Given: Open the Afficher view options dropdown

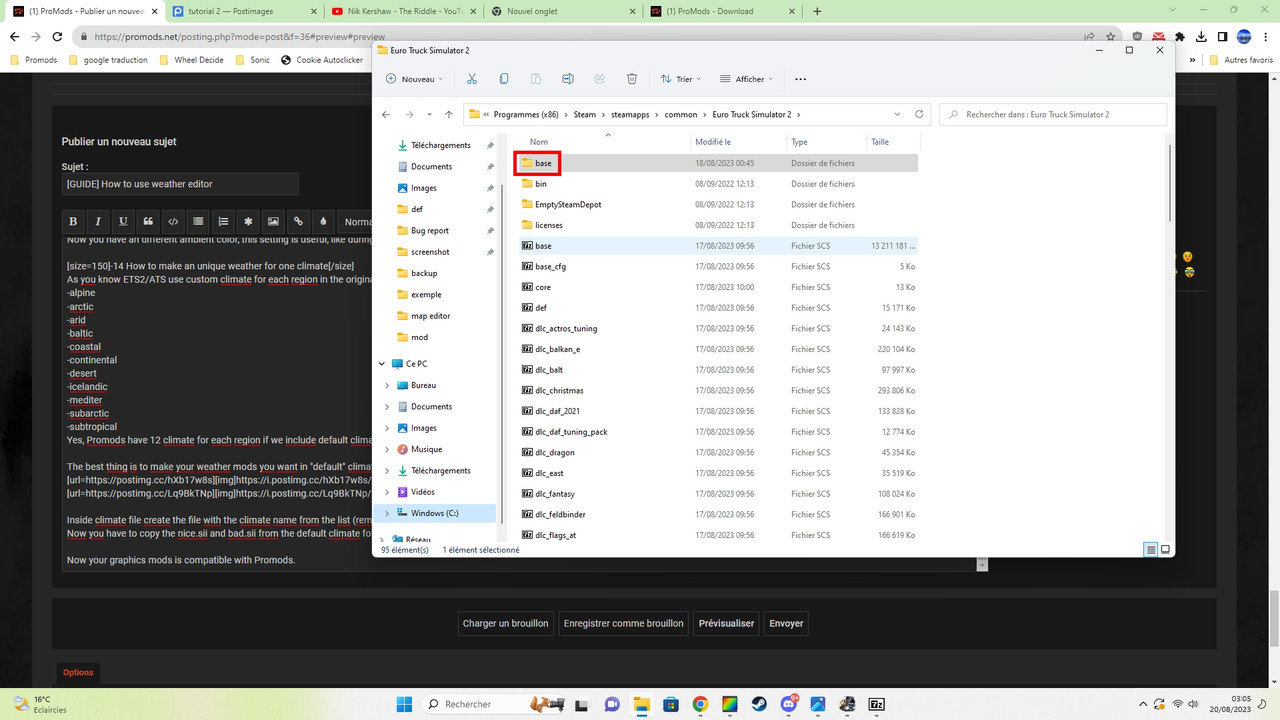Looking at the screenshot, I should 746,78.
